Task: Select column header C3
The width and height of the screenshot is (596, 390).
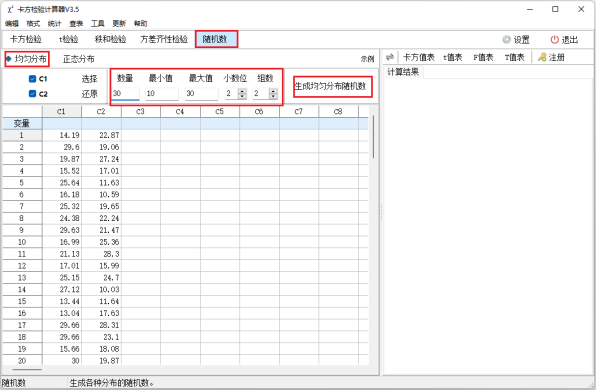Action: click(x=141, y=111)
